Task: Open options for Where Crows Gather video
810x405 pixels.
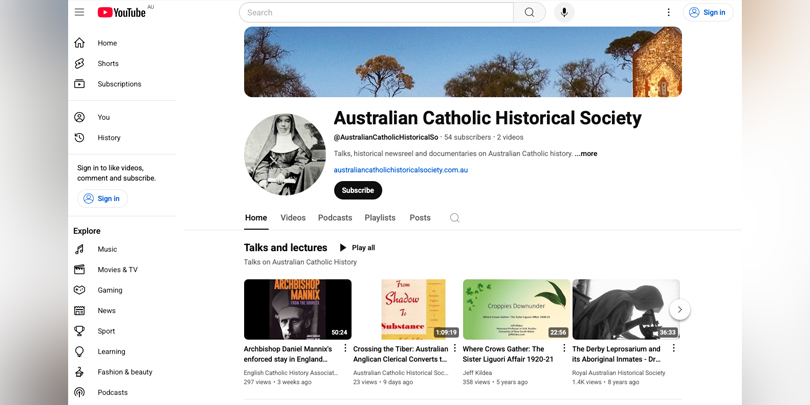Action: 564,348
